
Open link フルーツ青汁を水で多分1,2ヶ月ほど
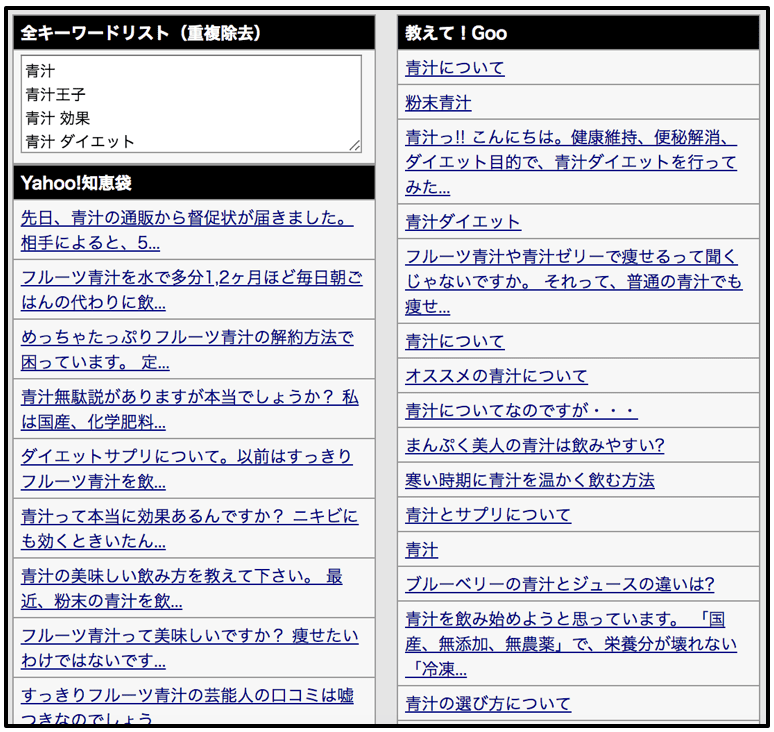(192, 290)
